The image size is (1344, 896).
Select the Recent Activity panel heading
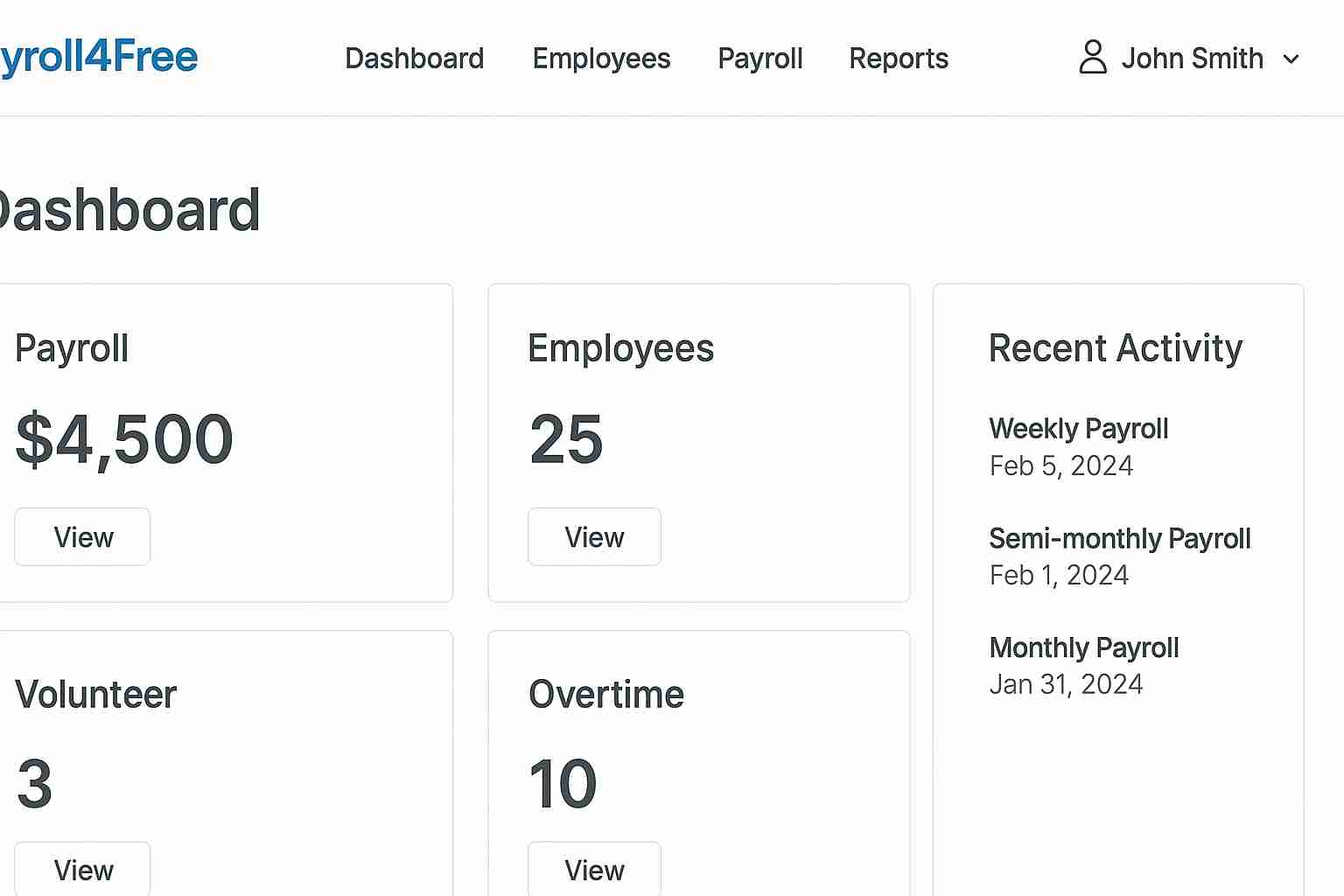click(x=1116, y=347)
